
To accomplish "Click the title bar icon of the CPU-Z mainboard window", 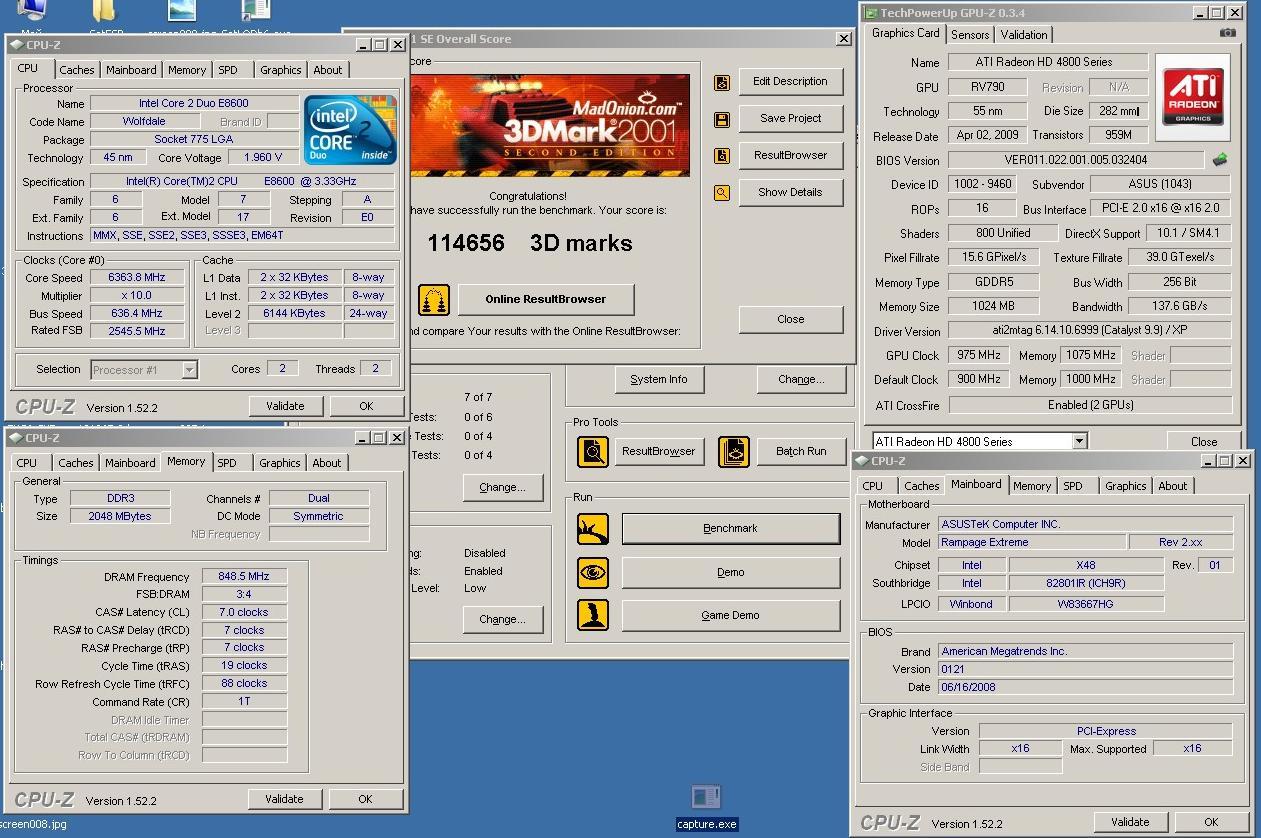I will click(861, 461).
